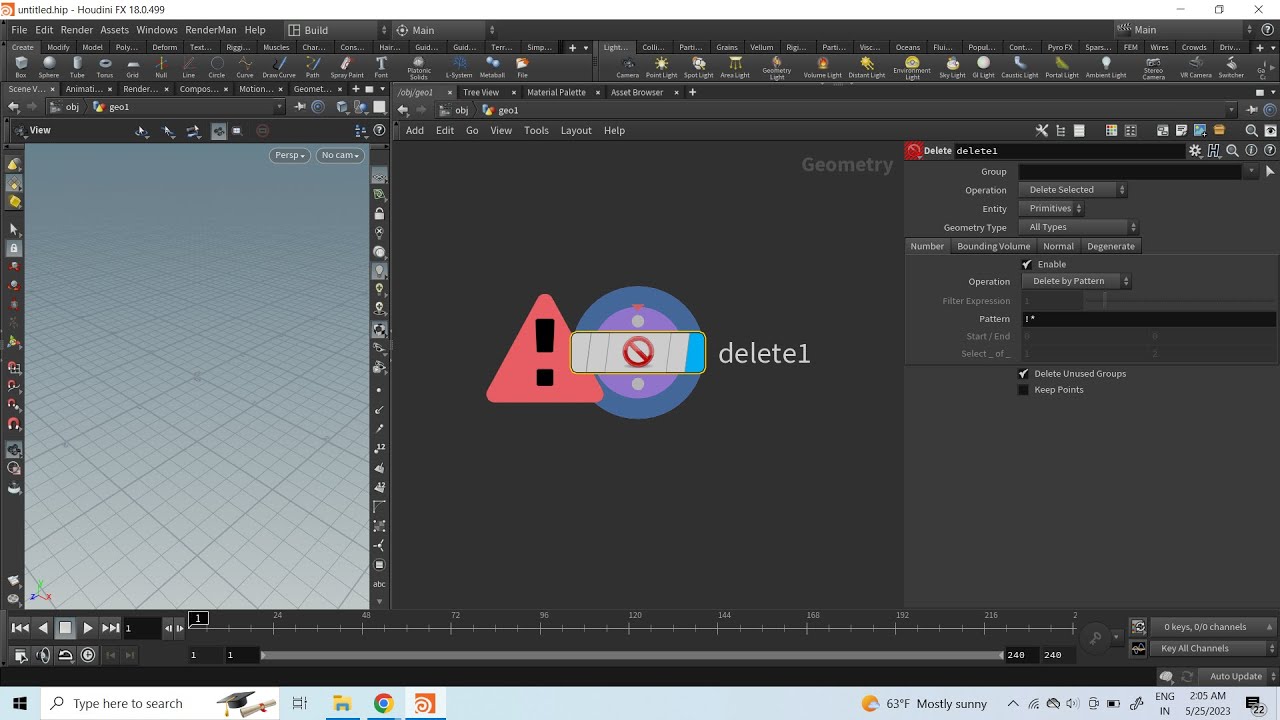
Task: Open the Windows menu
Action: coord(156,30)
